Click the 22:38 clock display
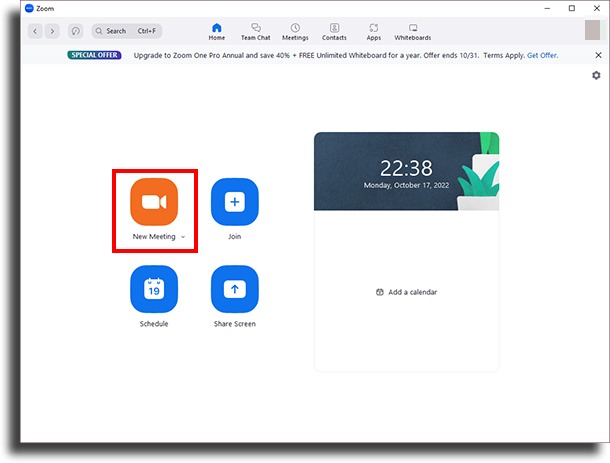The width and height of the screenshot is (610, 463). (406, 168)
